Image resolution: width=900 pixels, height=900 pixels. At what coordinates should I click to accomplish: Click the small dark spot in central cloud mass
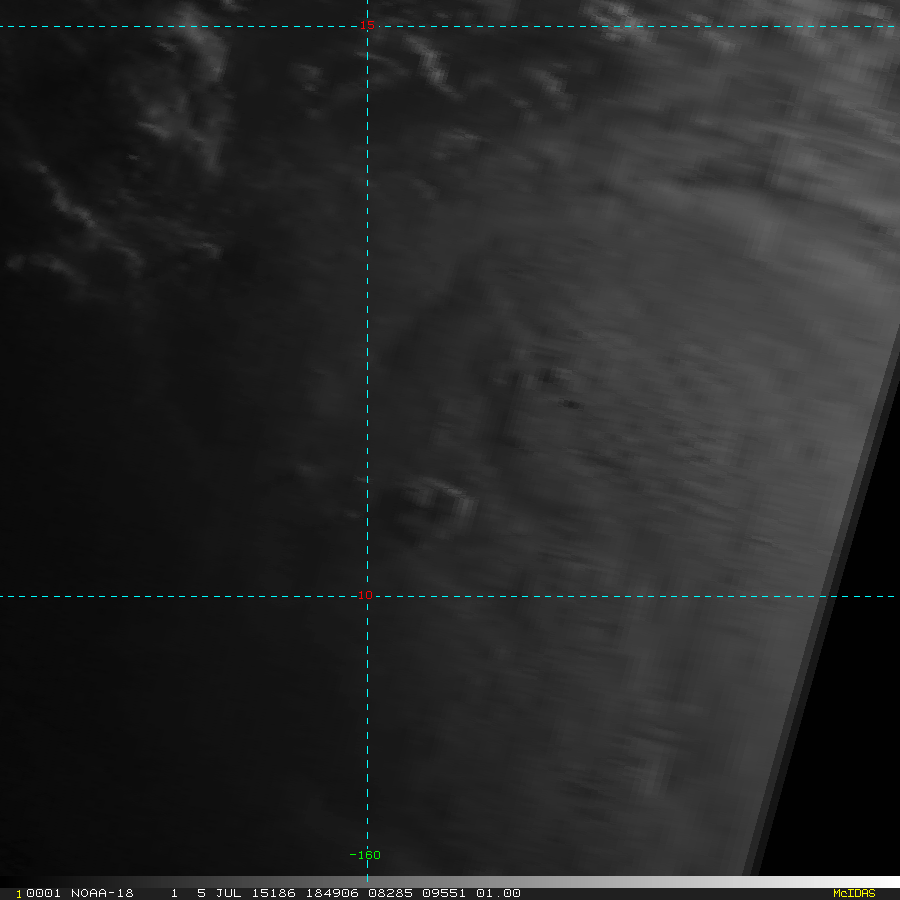(x=568, y=404)
